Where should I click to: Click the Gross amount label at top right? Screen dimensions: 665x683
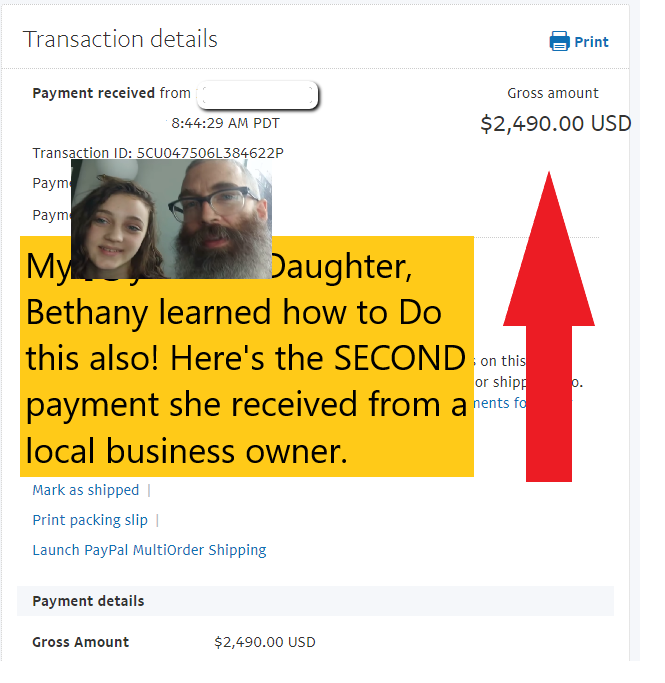[553, 93]
